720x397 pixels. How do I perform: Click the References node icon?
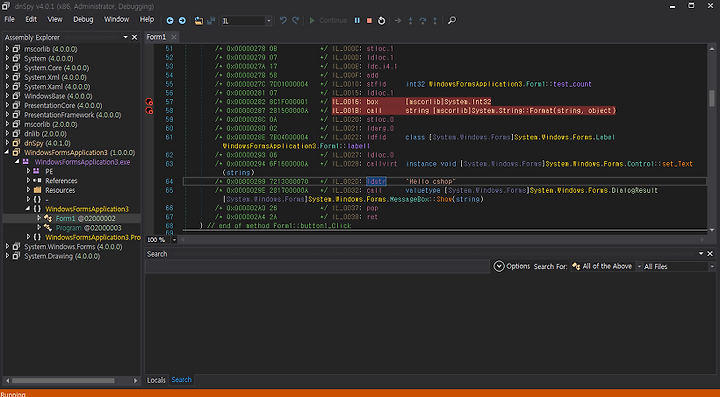(37, 180)
